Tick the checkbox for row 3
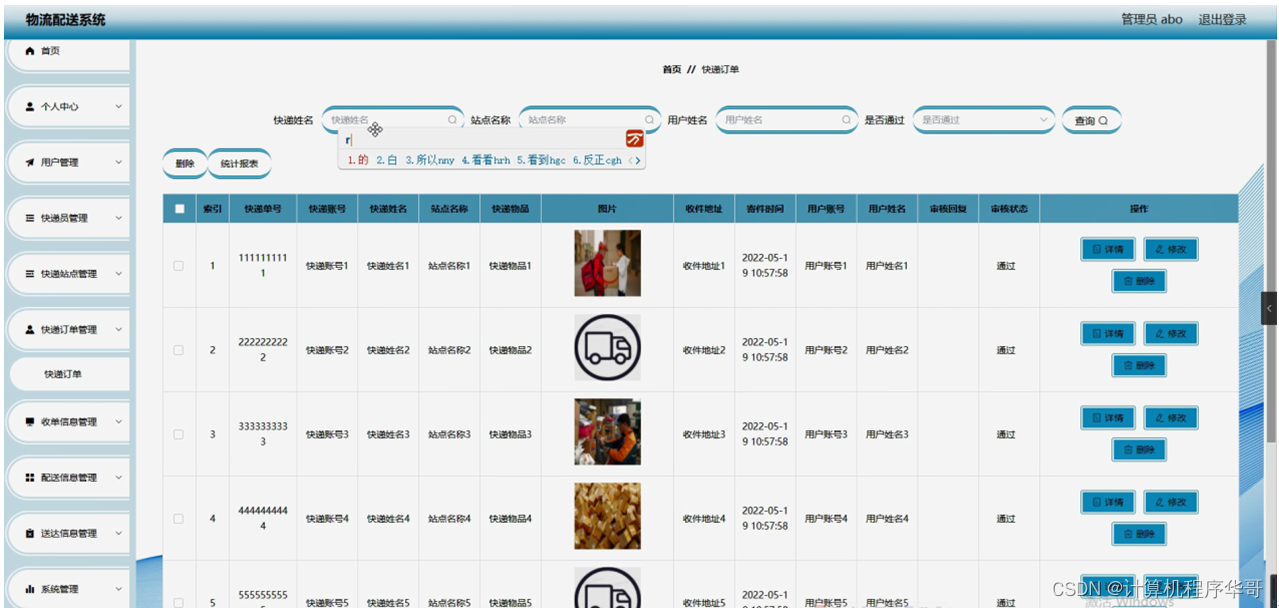This screenshot has width=1279, height=608. tap(179, 434)
